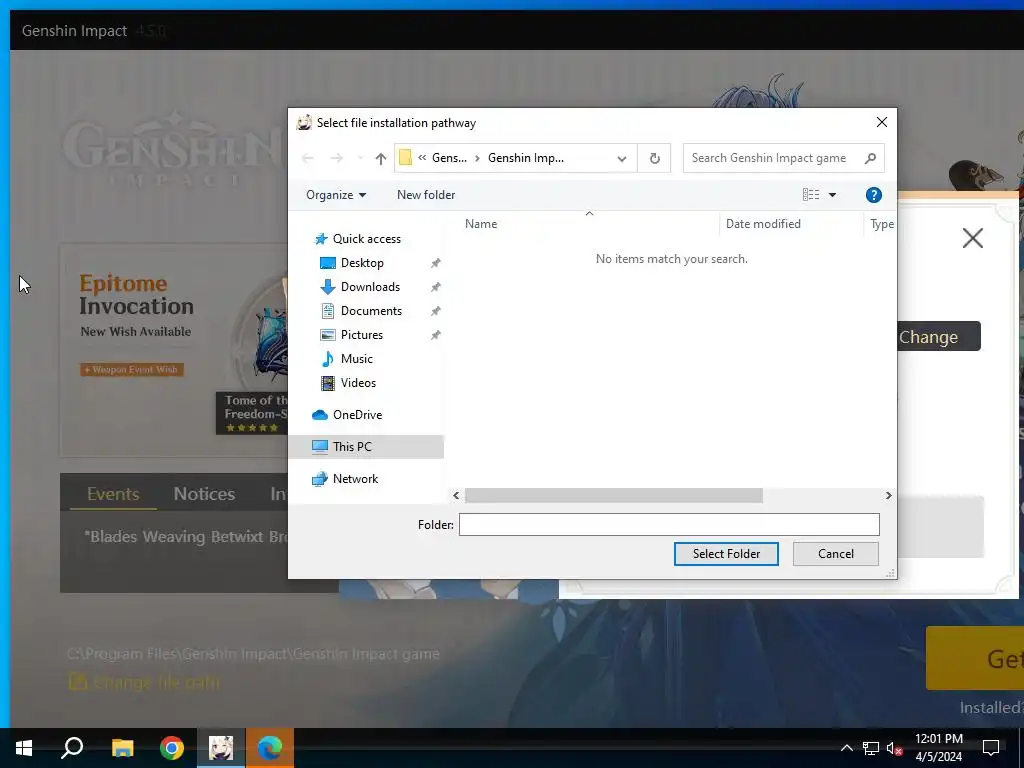Click the Back navigation arrow in dialog
This screenshot has height=768, width=1024.
pyautogui.click(x=308, y=158)
